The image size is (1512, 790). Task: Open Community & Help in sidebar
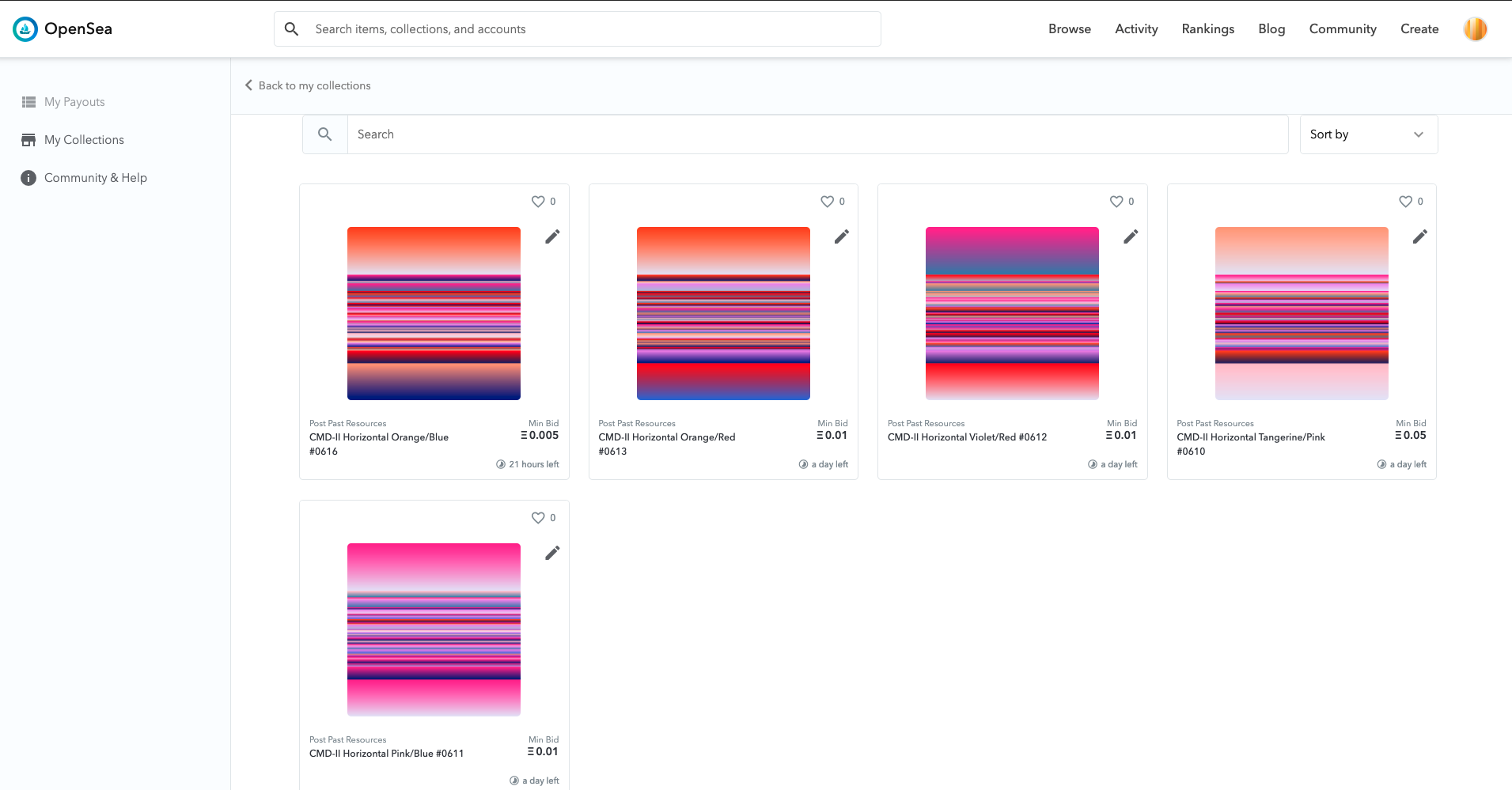tap(95, 178)
